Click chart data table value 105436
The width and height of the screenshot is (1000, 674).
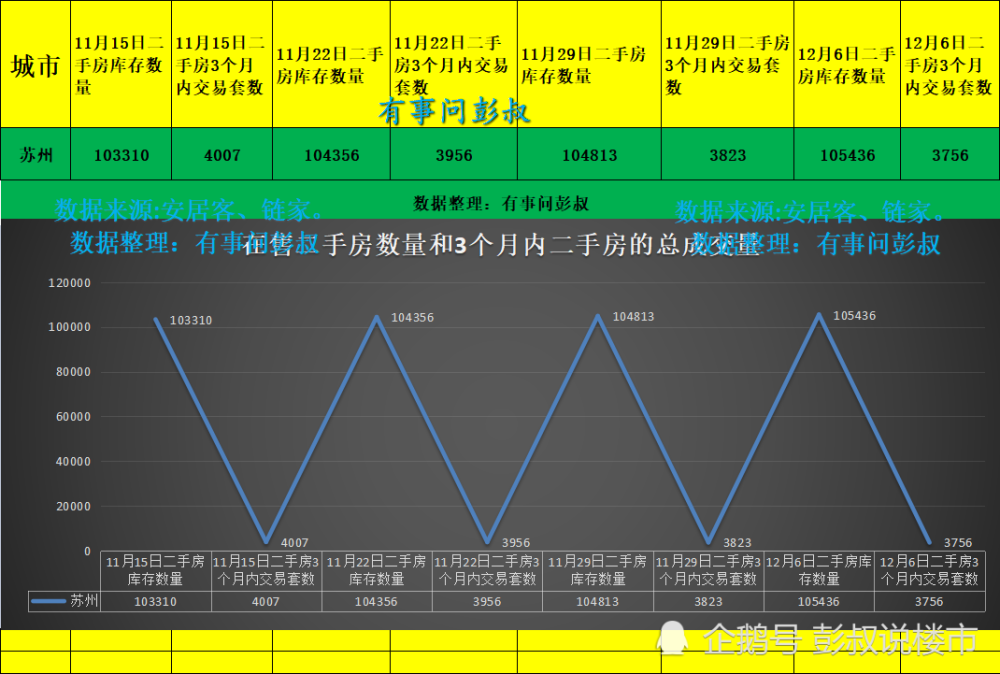(819, 601)
